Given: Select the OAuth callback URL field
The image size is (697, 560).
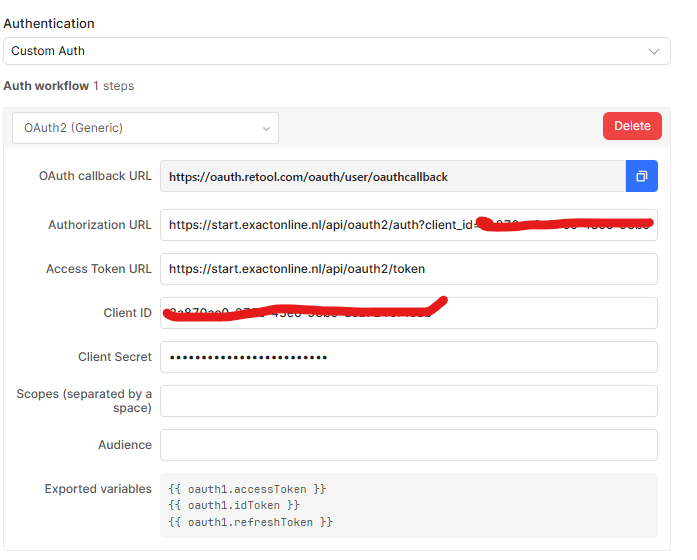Looking at the screenshot, I should pos(393,176).
